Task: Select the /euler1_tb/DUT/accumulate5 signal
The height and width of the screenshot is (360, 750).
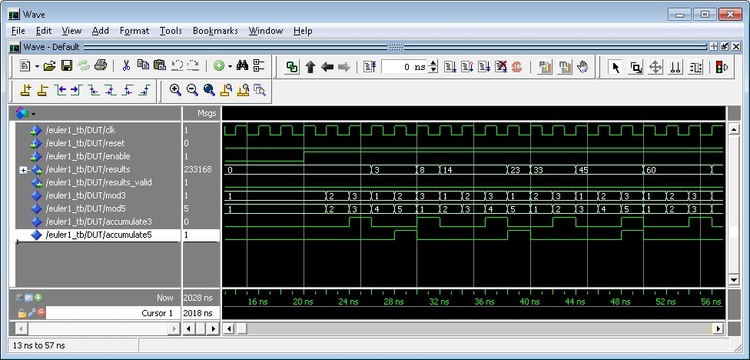Action: tap(99, 235)
